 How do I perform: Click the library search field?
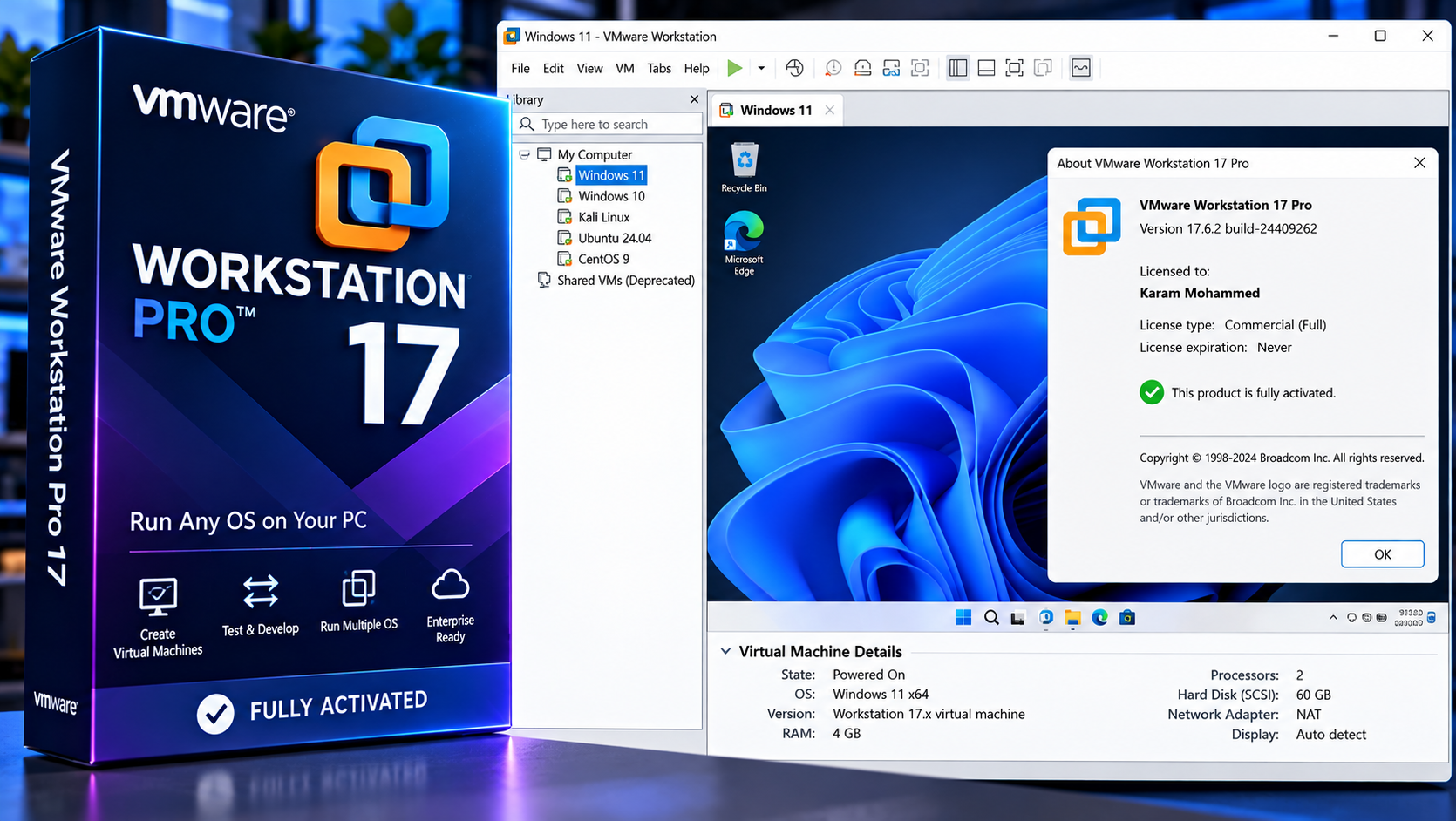point(608,124)
